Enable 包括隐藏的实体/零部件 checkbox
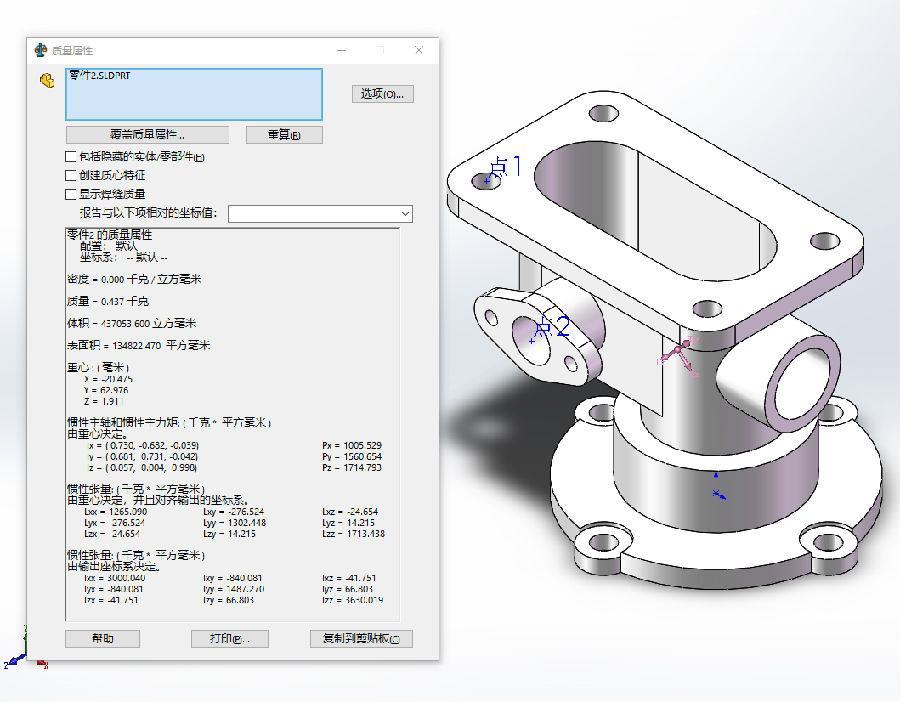Screen dimensions: 900x702 click(x=71, y=157)
